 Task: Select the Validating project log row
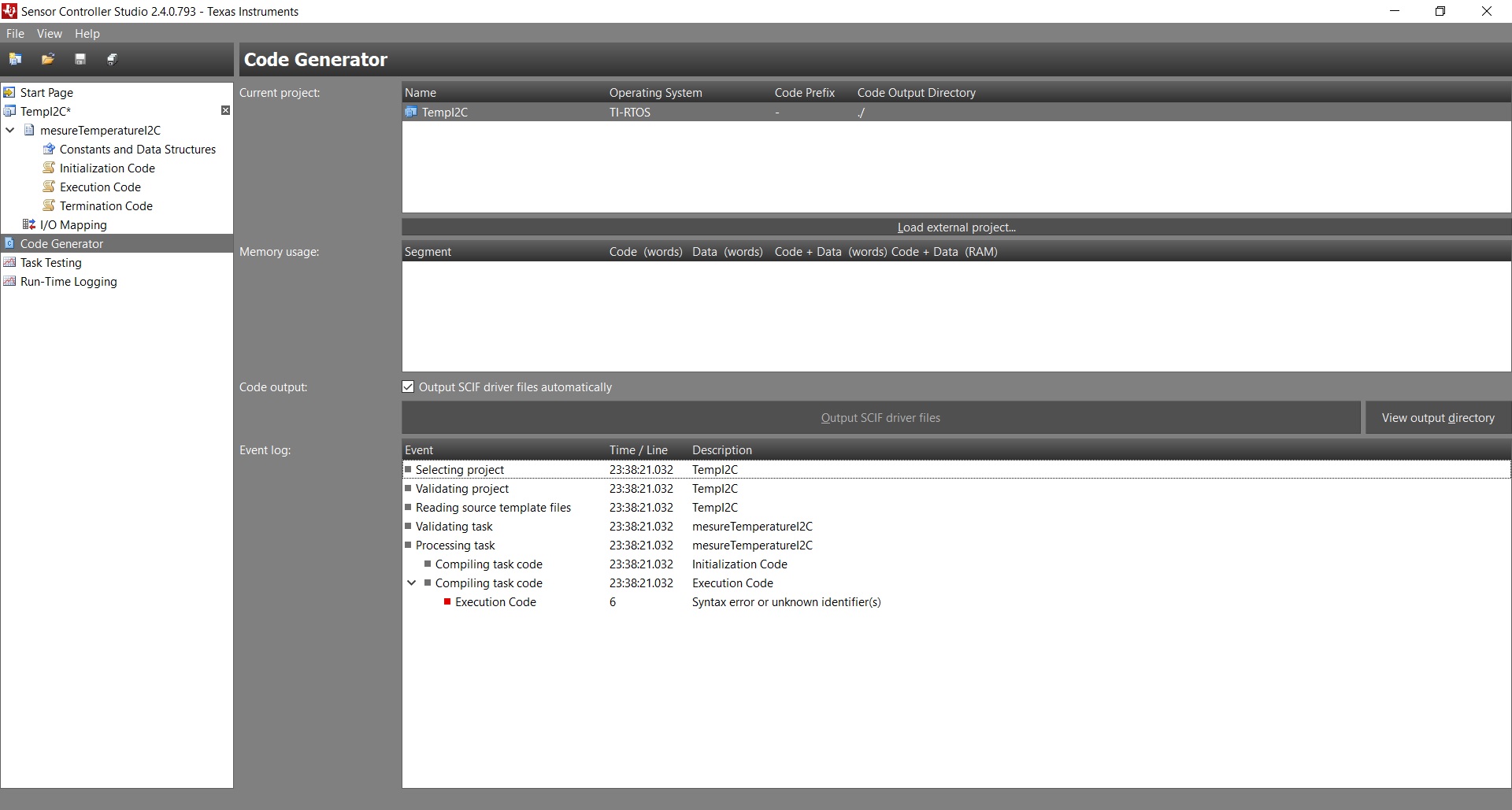point(956,488)
